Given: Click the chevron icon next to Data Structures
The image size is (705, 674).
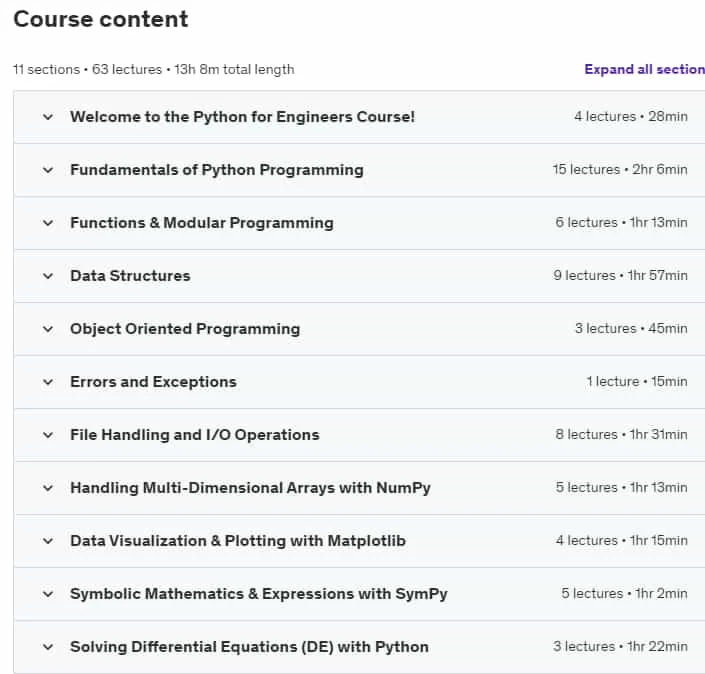Looking at the screenshot, I should click(48, 276).
